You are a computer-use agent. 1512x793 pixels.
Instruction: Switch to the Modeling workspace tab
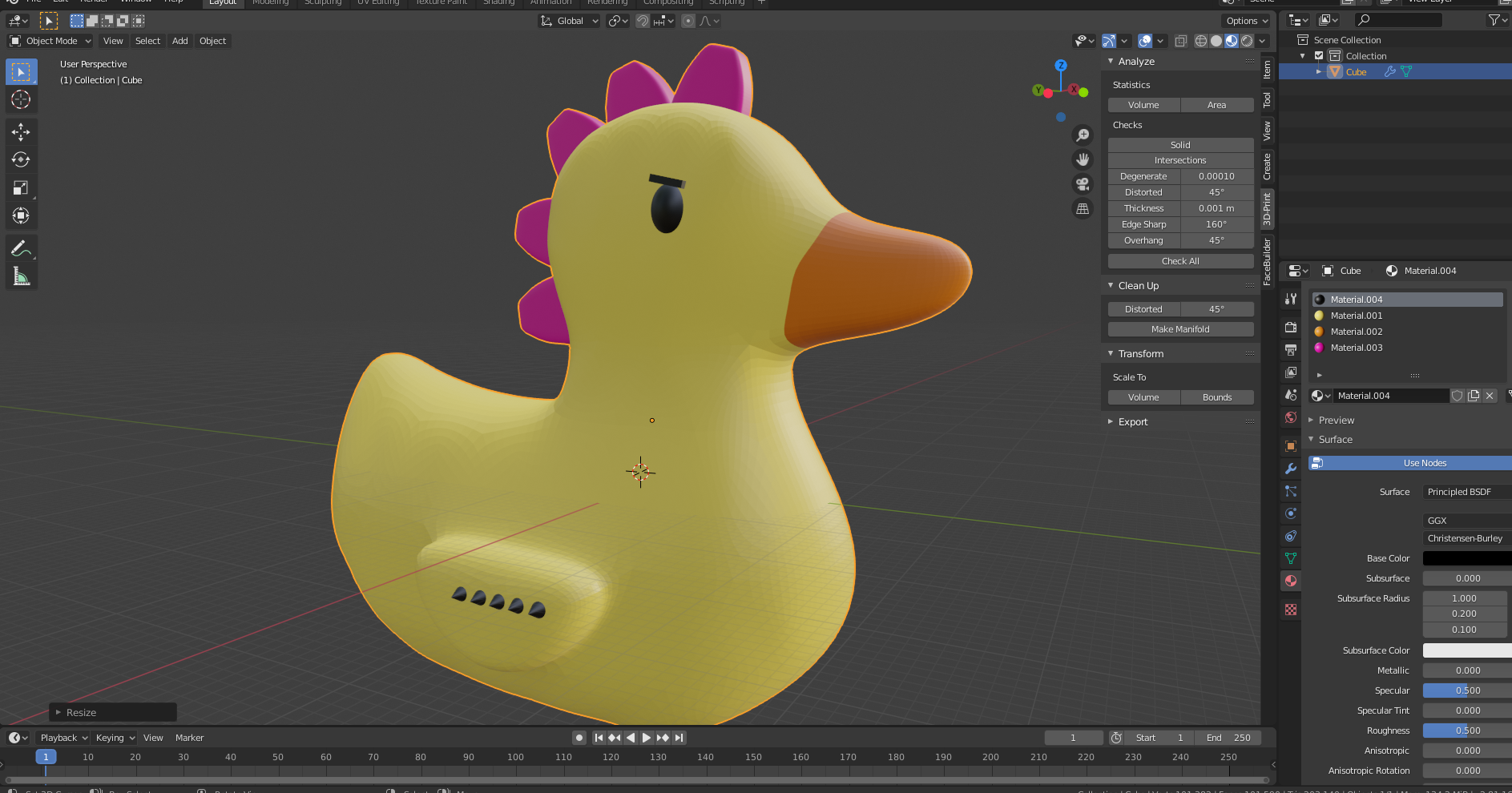click(x=270, y=4)
